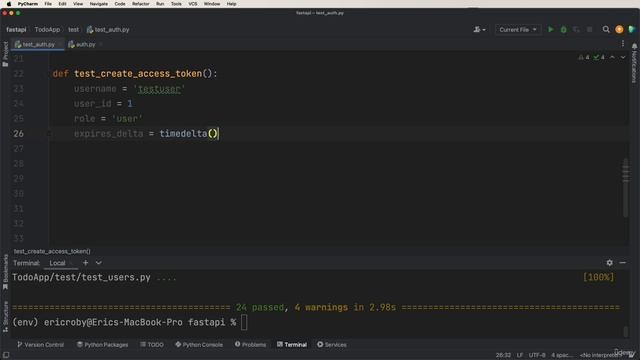Open the Python Packages tool window
Viewport: 640px width, 360px height.
point(102,344)
